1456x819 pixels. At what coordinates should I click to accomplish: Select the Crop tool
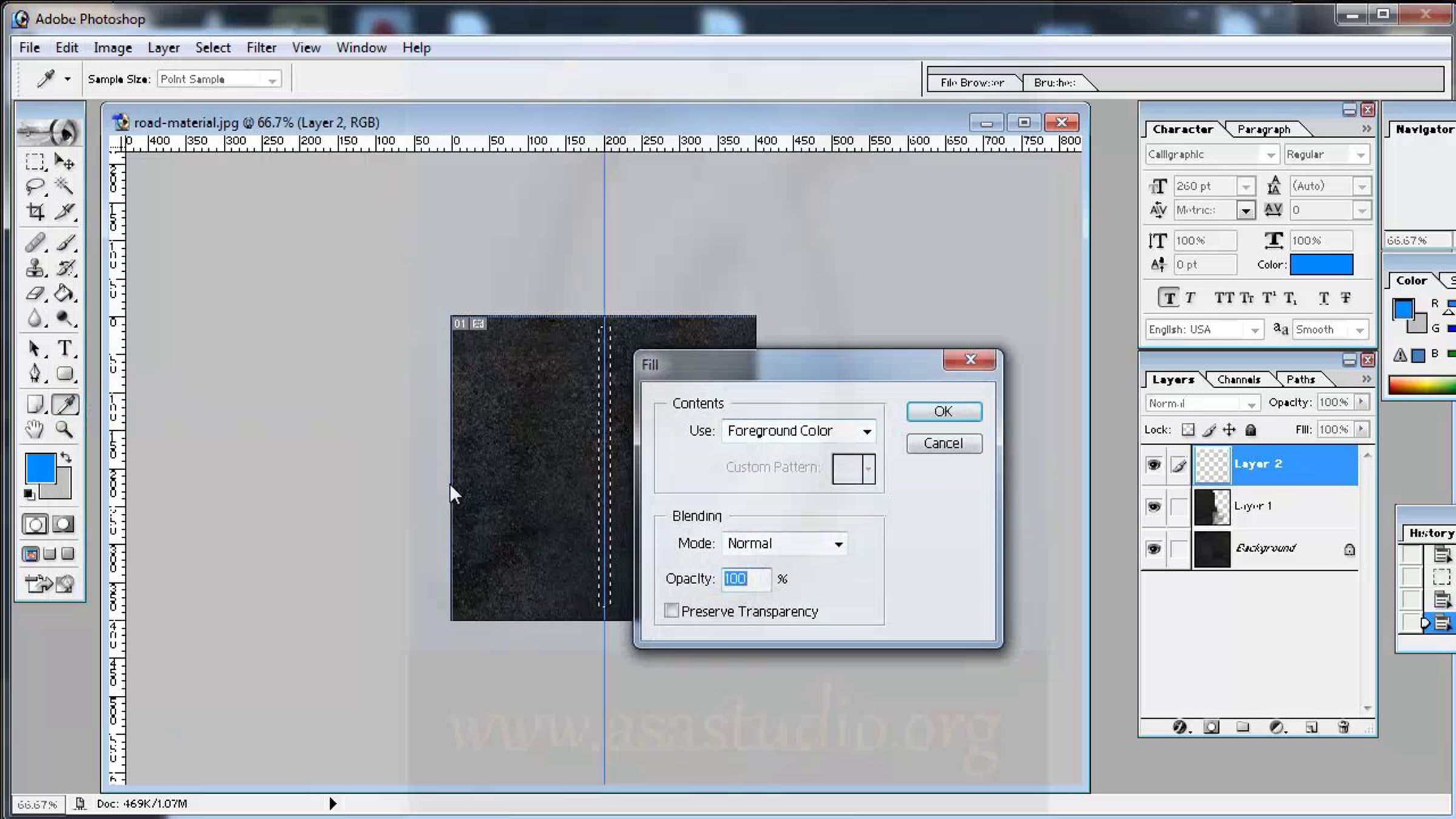click(35, 211)
